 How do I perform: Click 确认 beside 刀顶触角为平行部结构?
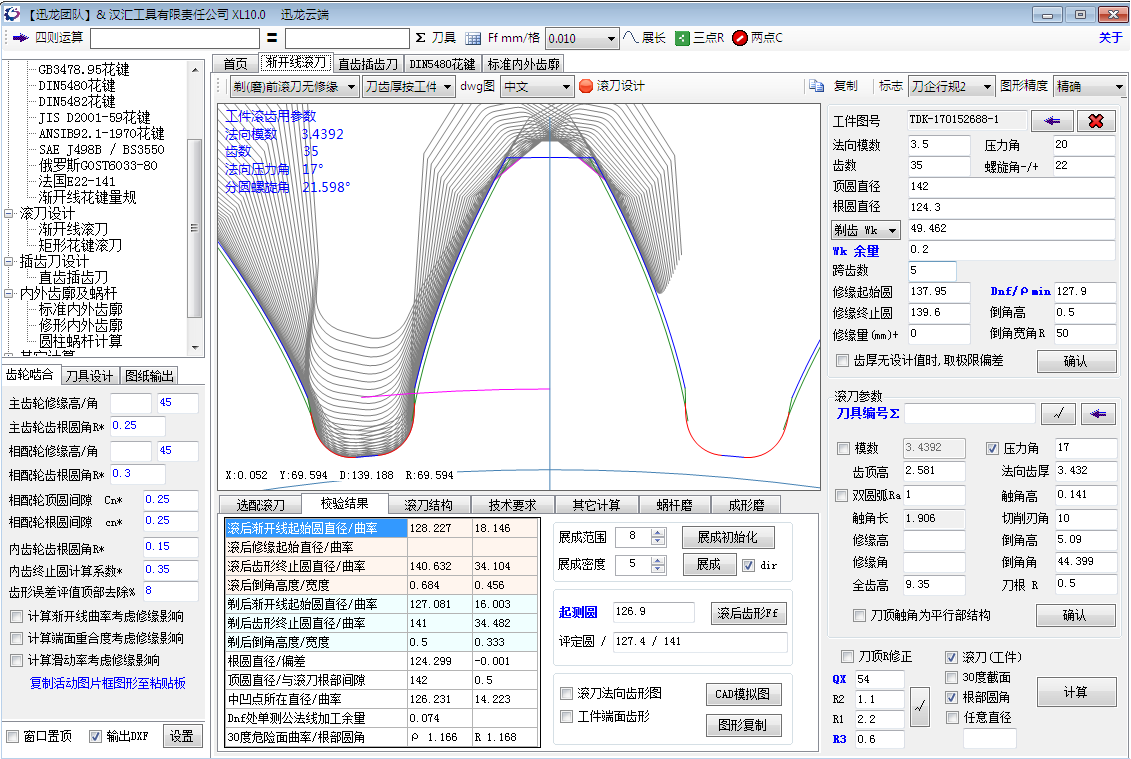tap(1075, 615)
